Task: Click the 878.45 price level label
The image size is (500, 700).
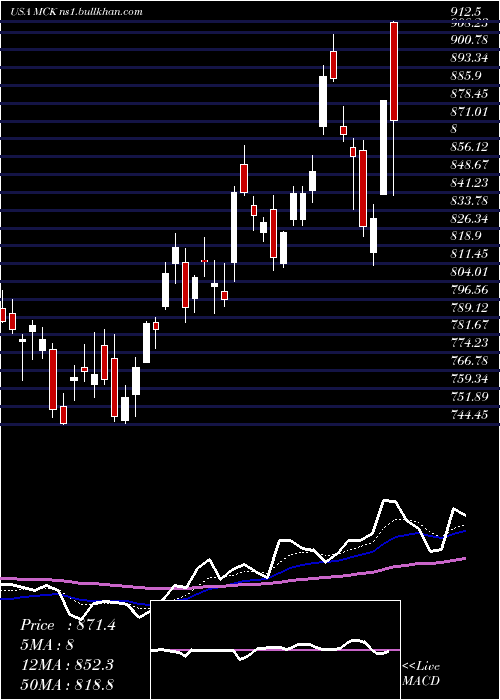Action: 469,94
